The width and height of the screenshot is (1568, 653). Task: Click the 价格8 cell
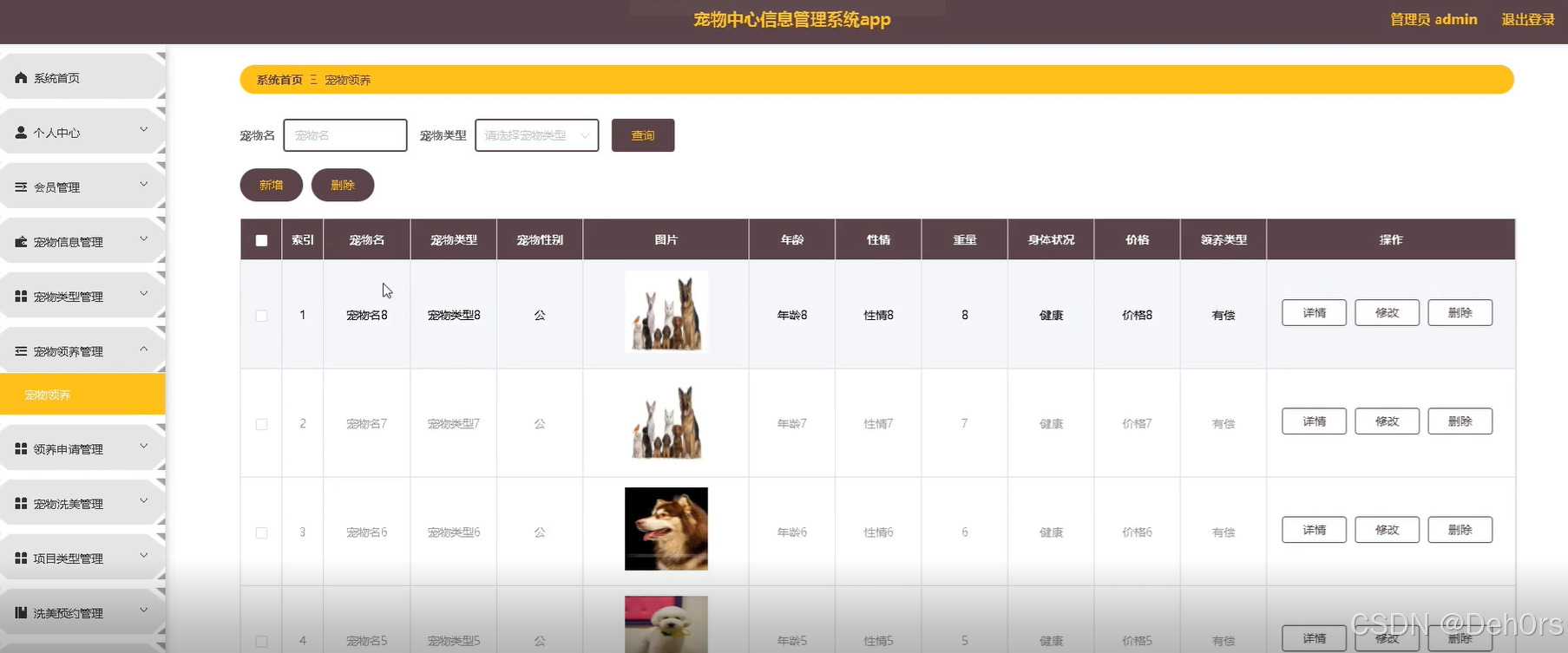pyautogui.click(x=1137, y=316)
